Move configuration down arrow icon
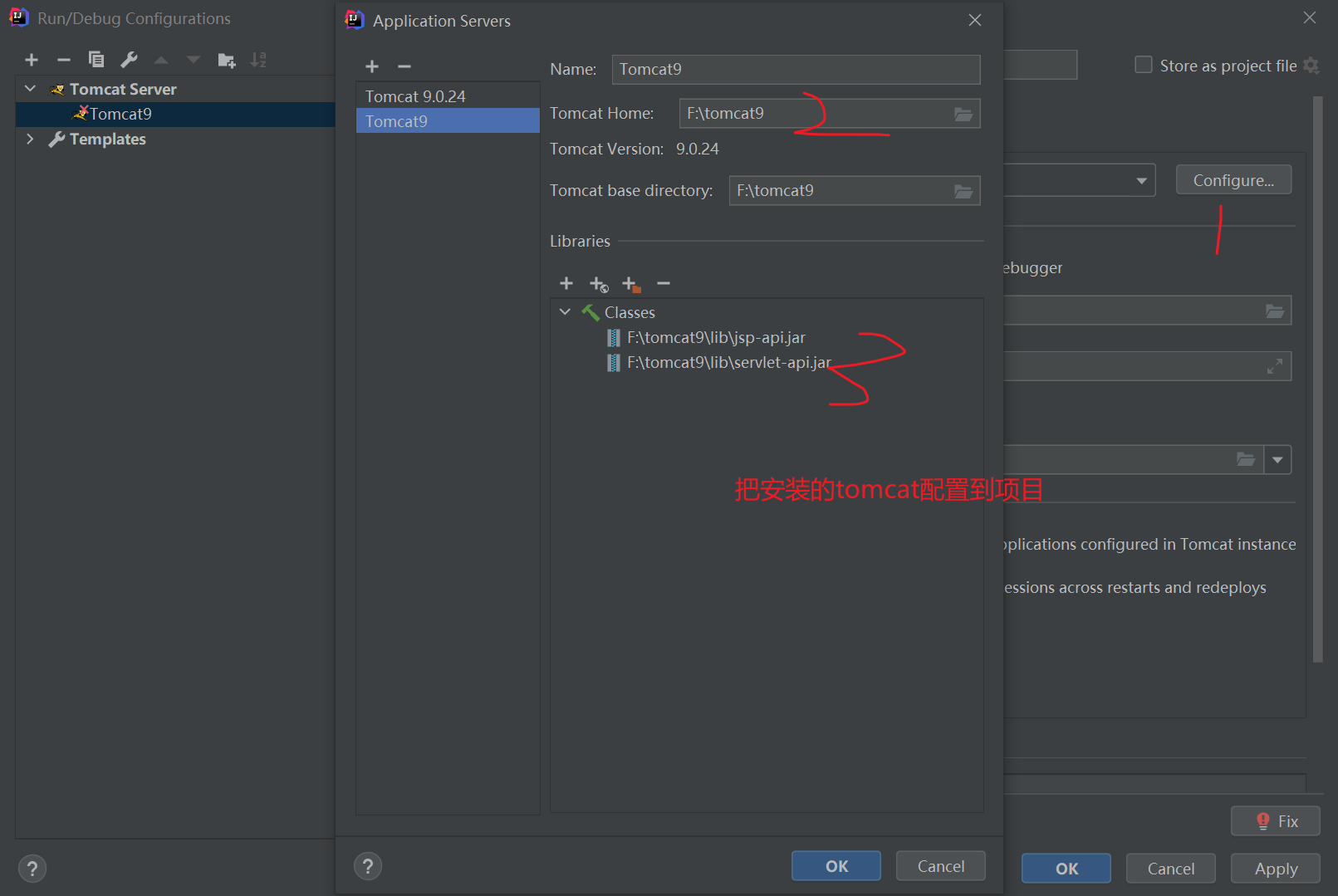 click(194, 60)
